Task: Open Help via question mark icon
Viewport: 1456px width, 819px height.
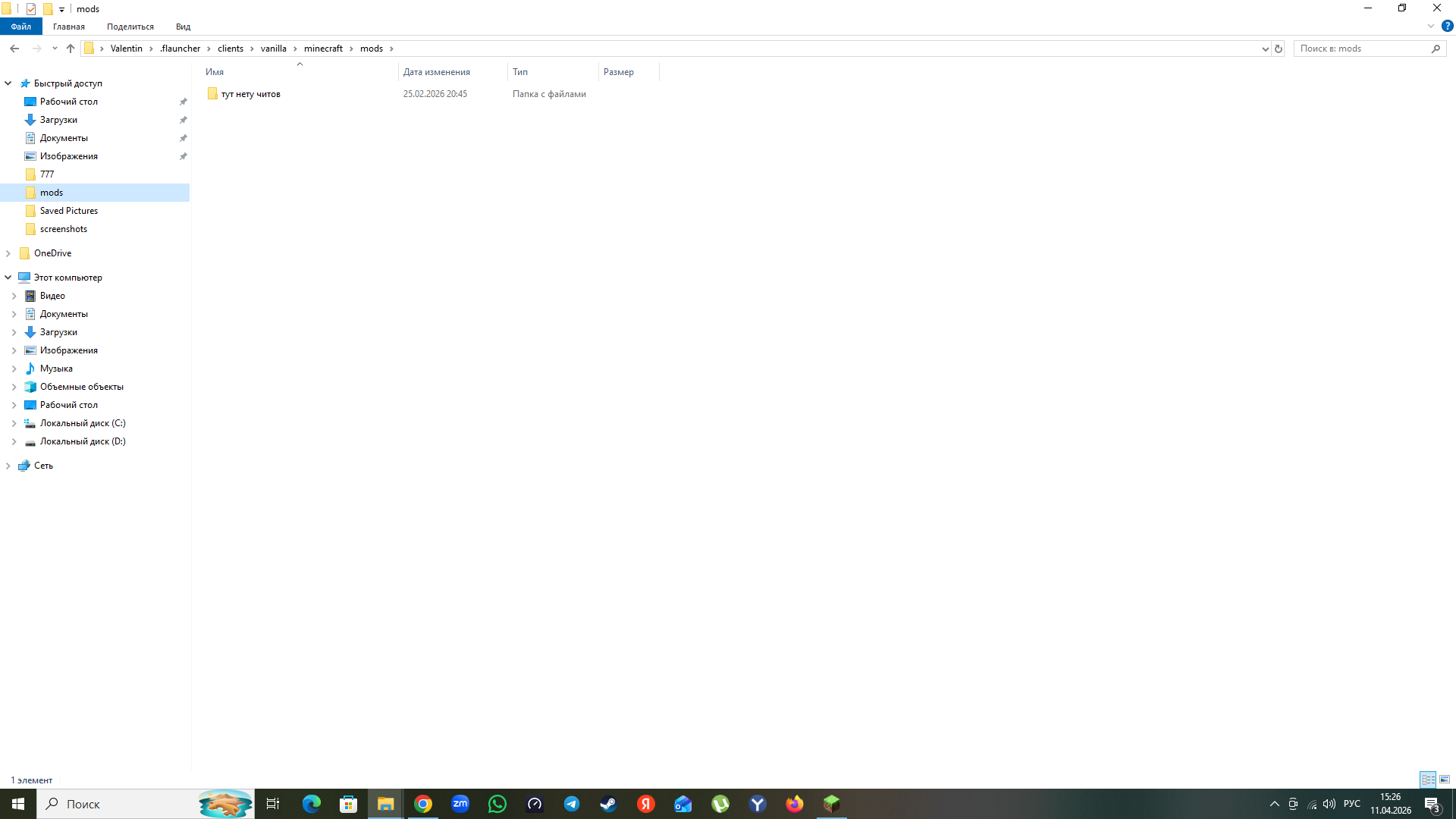Action: (x=1447, y=26)
